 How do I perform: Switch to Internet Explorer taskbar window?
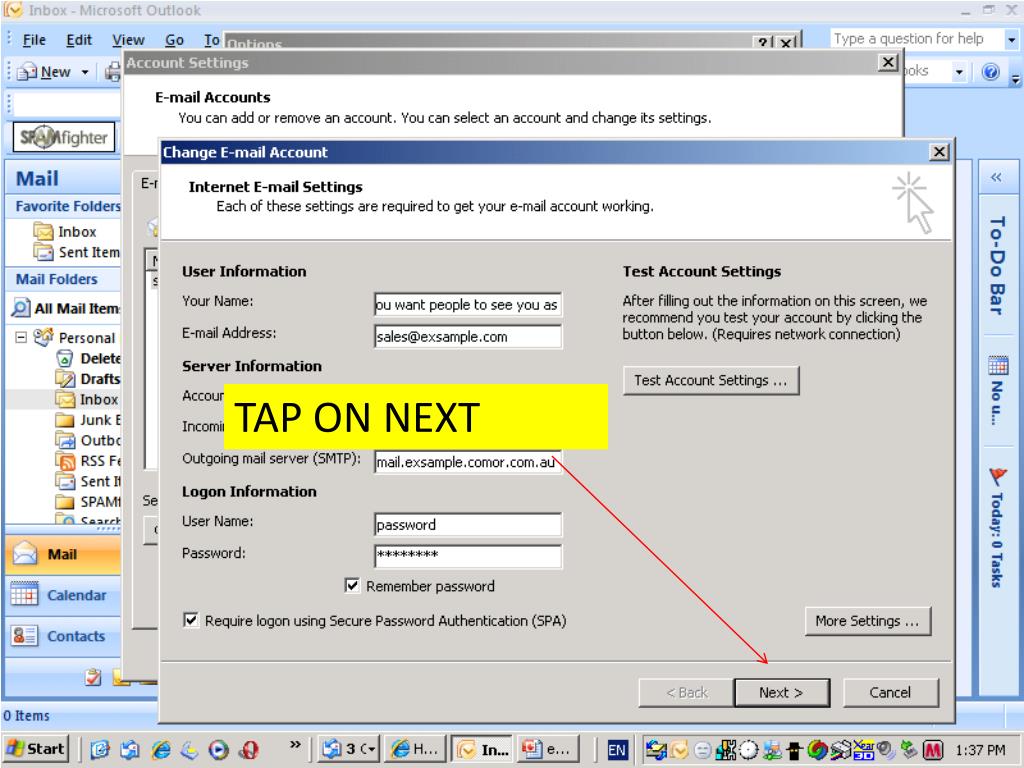point(415,749)
